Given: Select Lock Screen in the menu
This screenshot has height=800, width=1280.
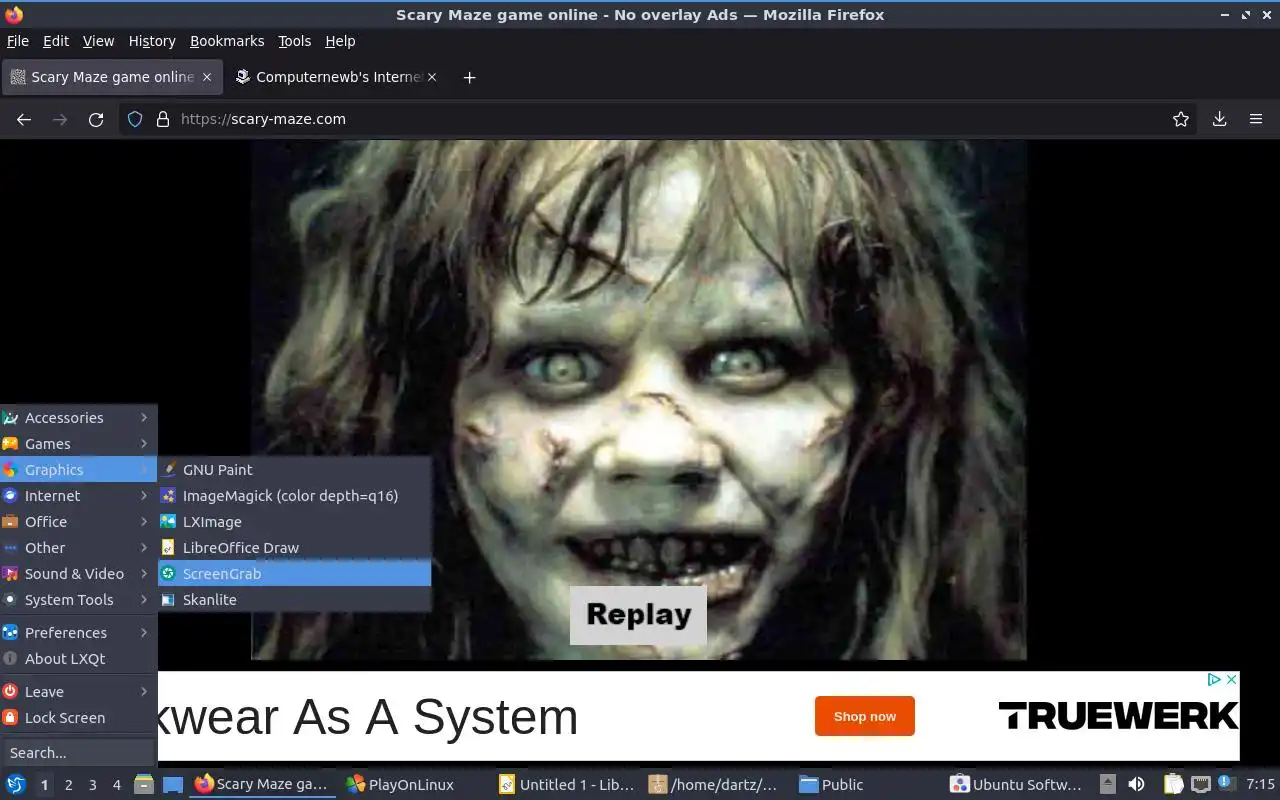Looking at the screenshot, I should click(77, 718).
